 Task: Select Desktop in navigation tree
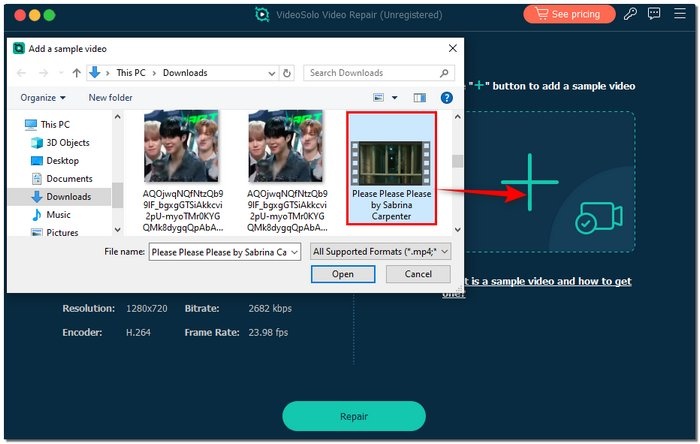[62, 161]
